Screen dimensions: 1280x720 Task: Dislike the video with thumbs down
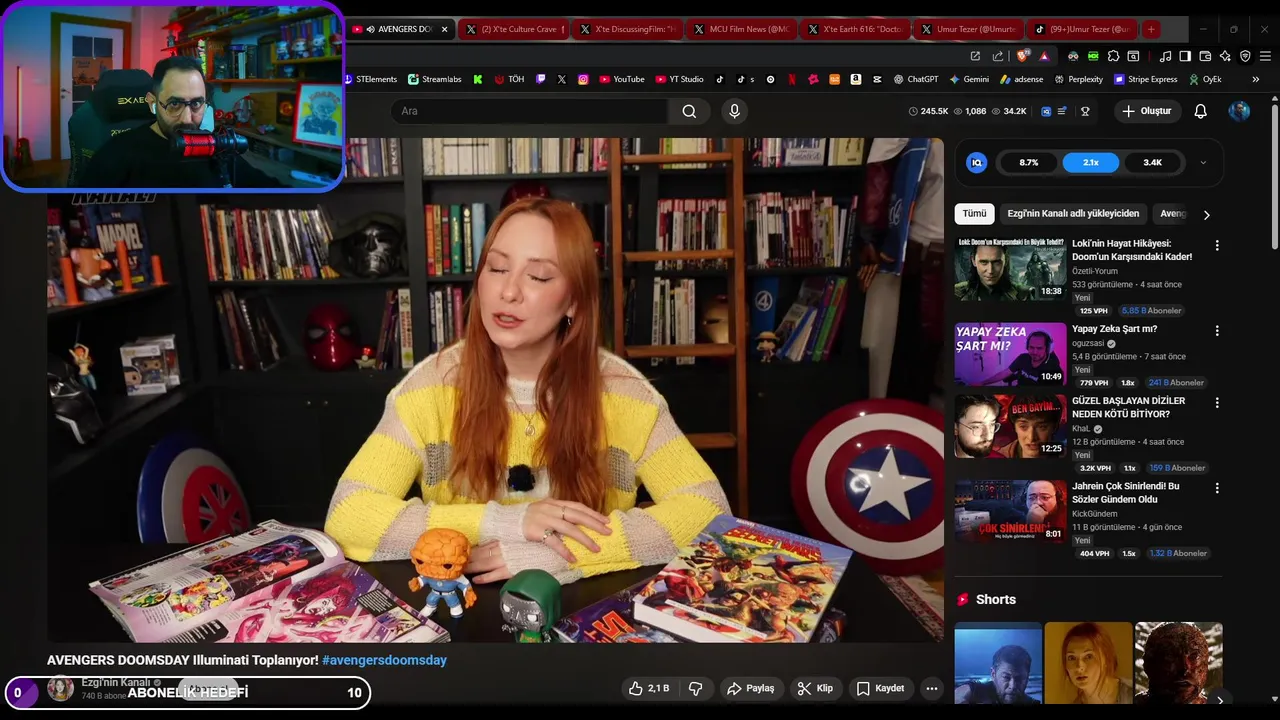[x=696, y=688]
